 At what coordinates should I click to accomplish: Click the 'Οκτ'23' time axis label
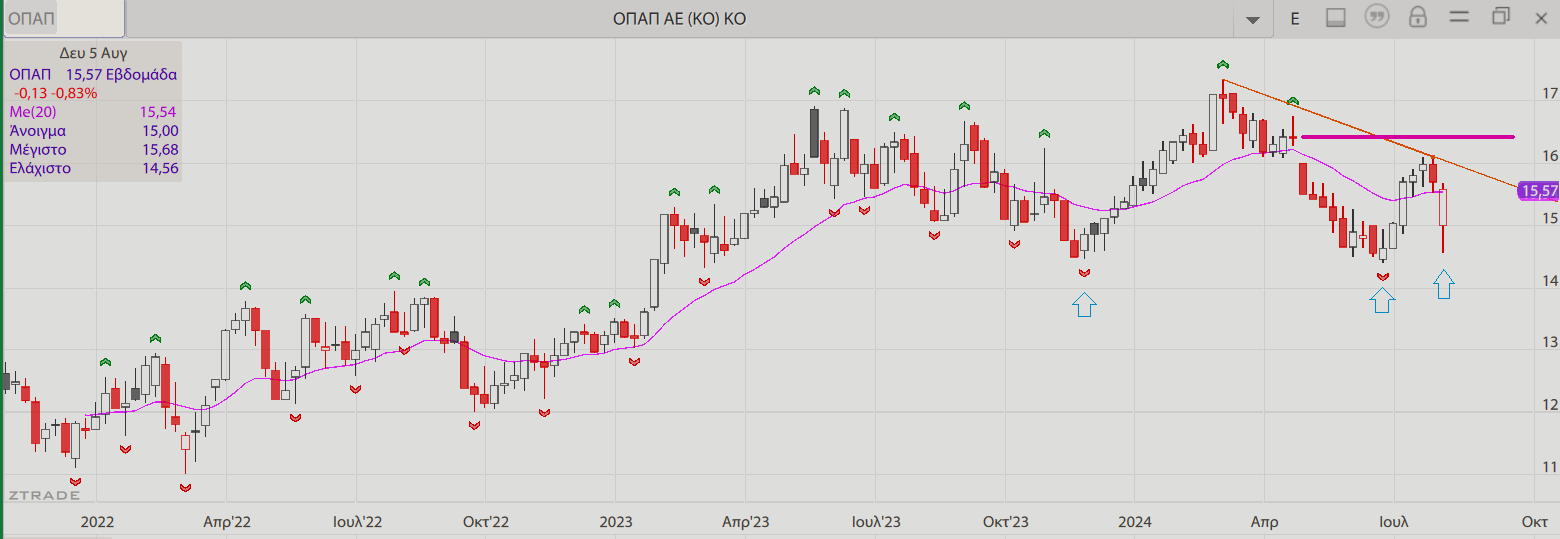[x=1006, y=522]
